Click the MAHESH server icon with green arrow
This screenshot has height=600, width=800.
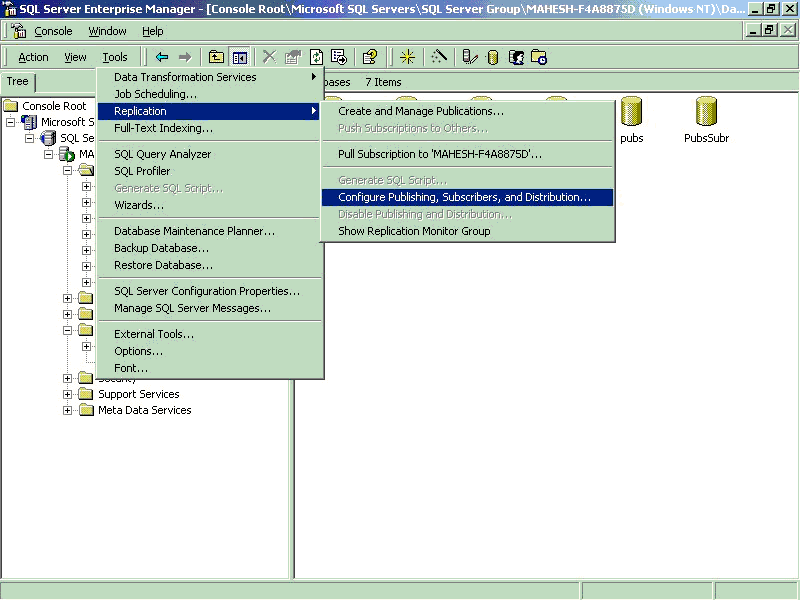67,154
